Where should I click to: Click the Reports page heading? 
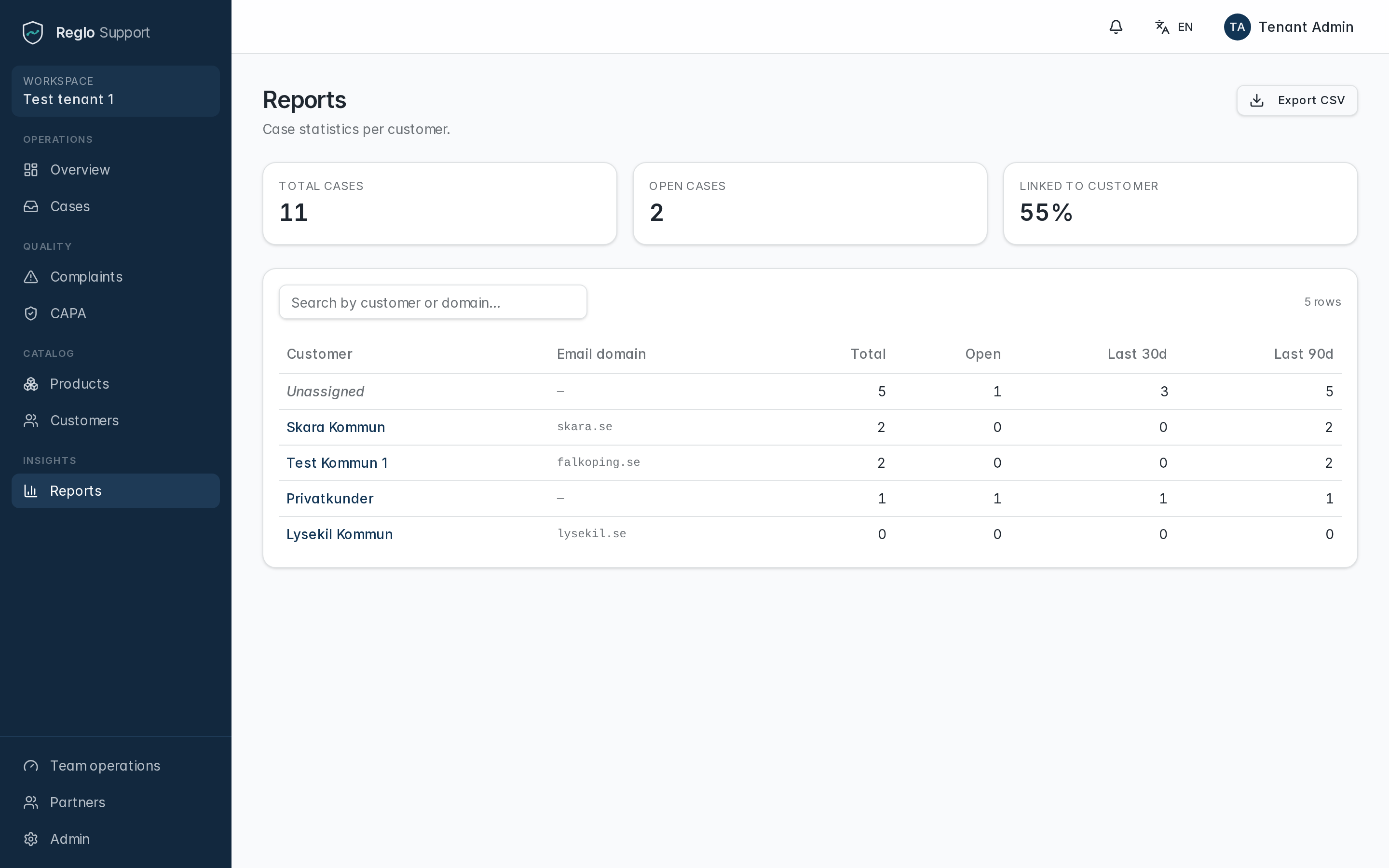coord(304,100)
